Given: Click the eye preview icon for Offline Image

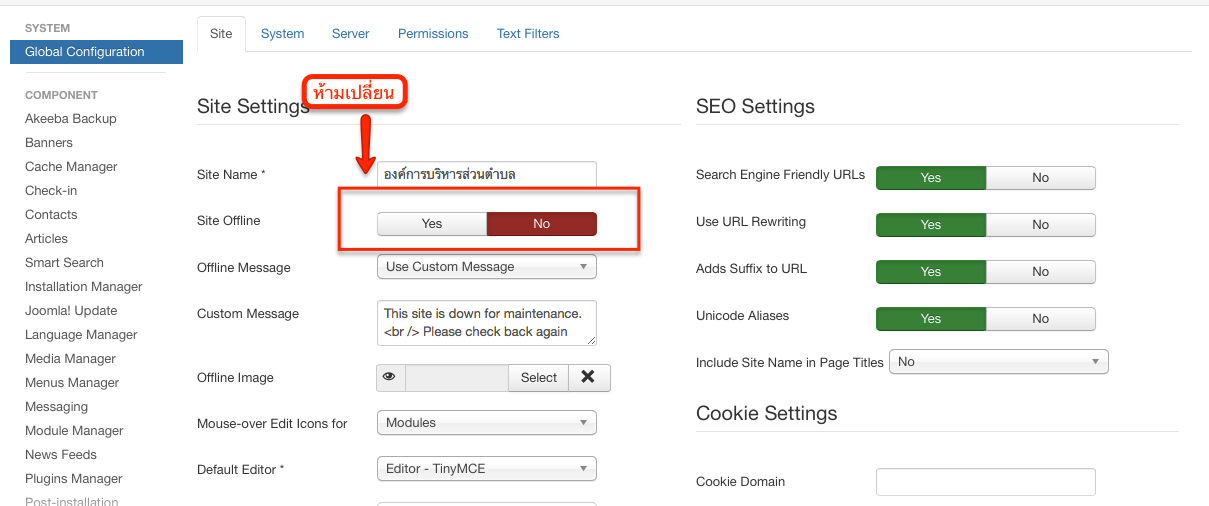Looking at the screenshot, I should click(389, 377).
